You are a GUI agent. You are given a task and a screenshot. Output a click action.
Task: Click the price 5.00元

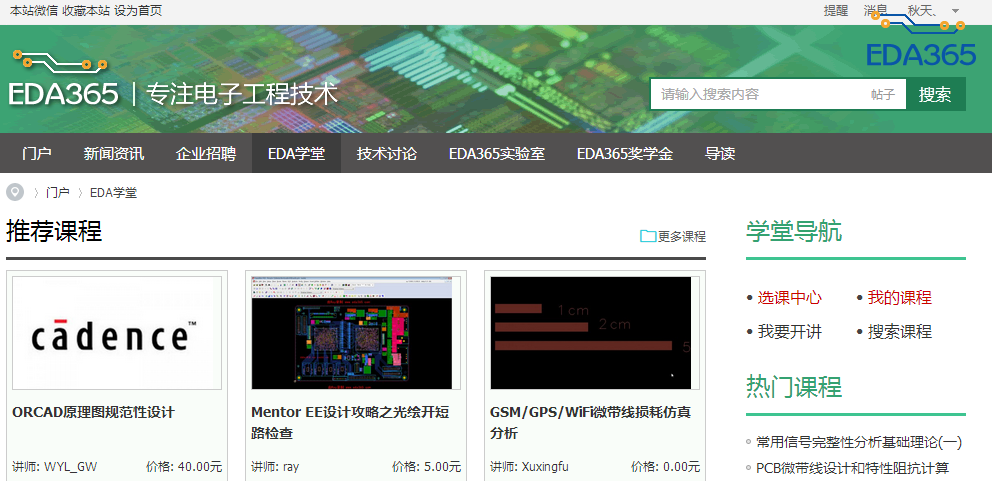click(442, 467)
